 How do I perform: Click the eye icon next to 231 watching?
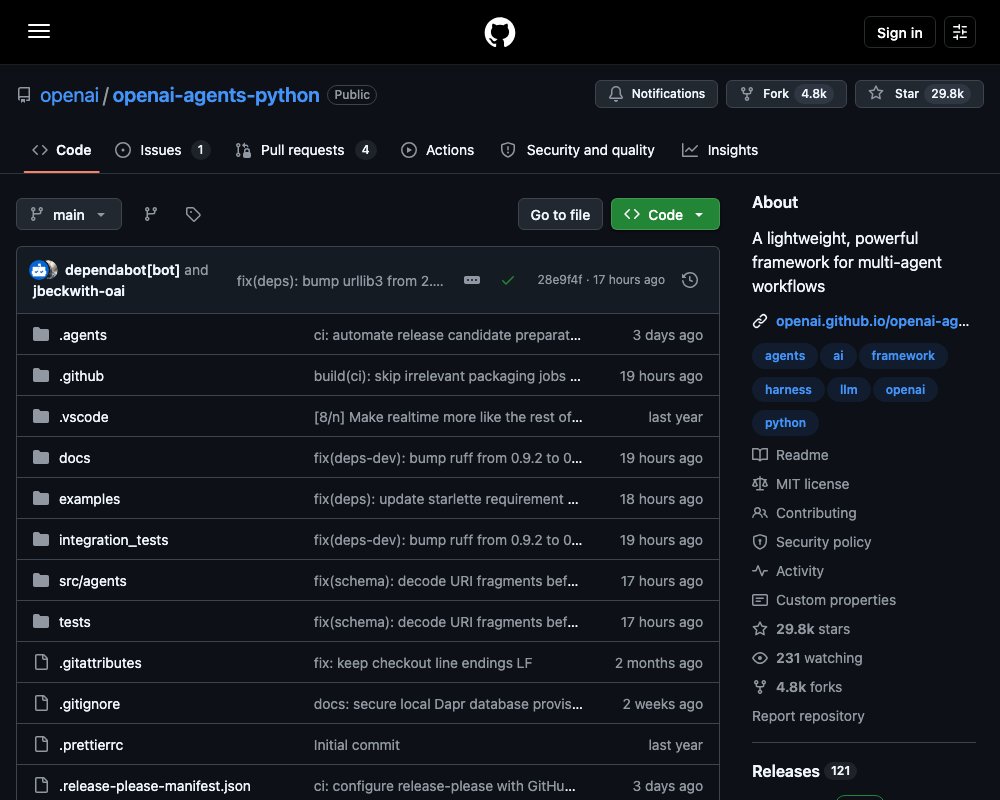(760, 658)
